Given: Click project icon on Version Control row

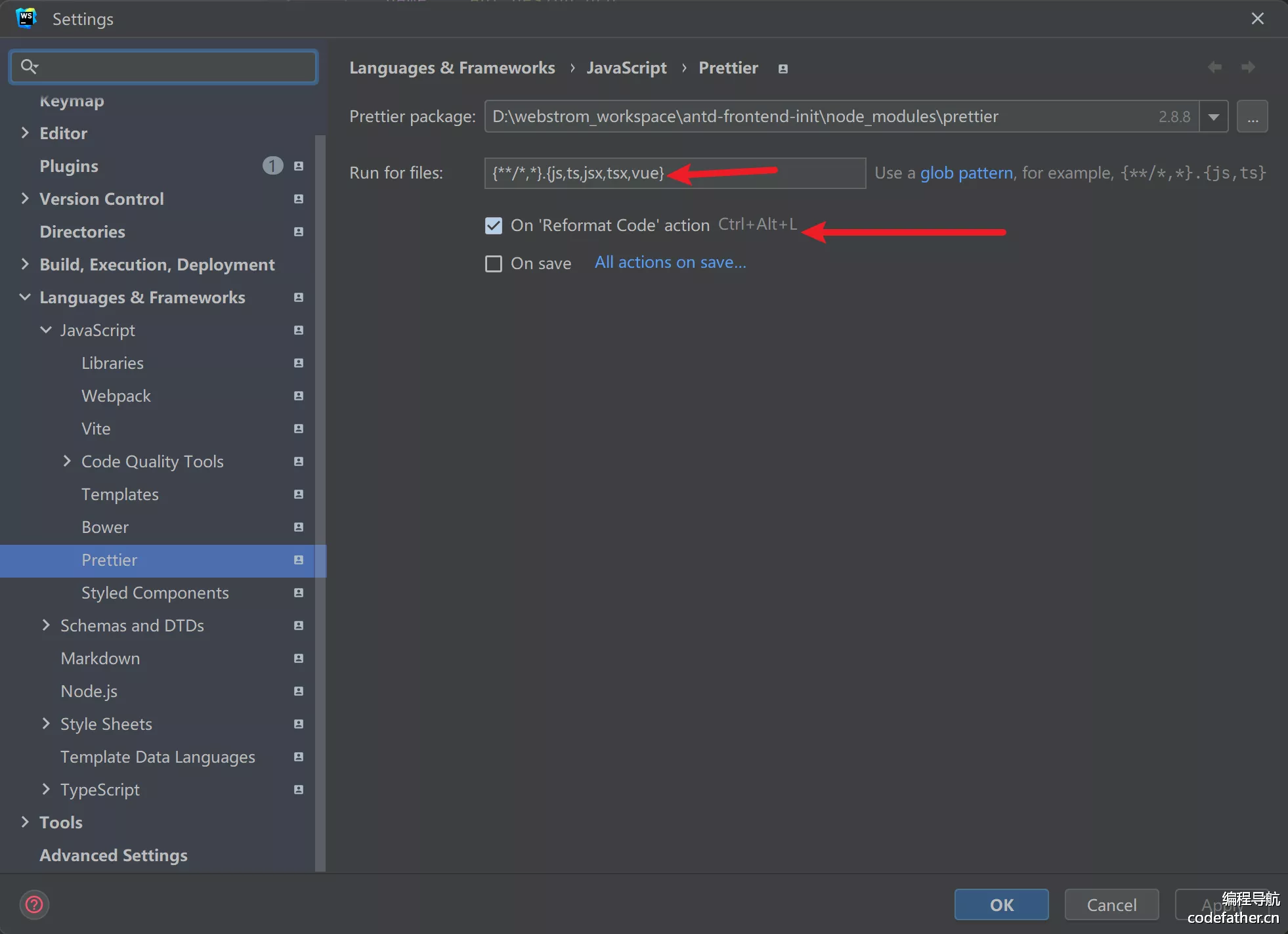Looking at the screenshot, I should pos(299,199).
